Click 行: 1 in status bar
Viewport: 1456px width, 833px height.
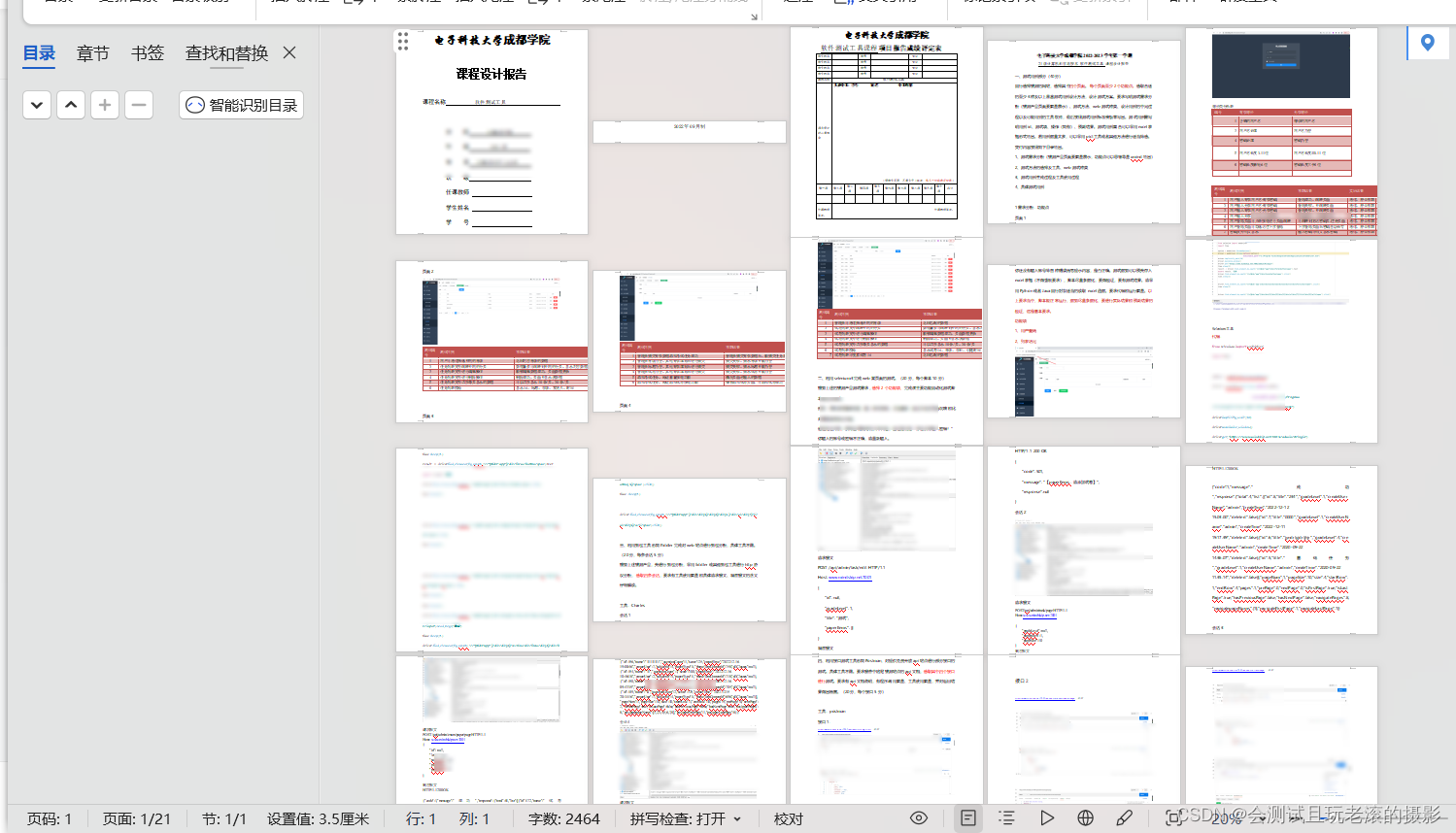pyautogui.click(x=421, y=818)
